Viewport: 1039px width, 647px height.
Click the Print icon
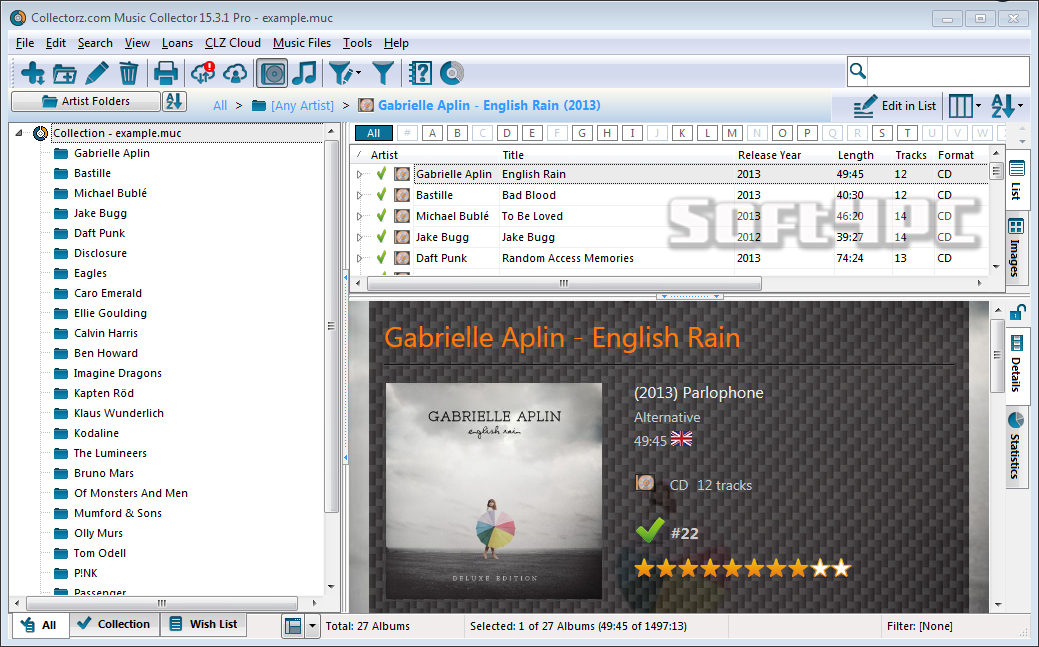click(166, 73)
